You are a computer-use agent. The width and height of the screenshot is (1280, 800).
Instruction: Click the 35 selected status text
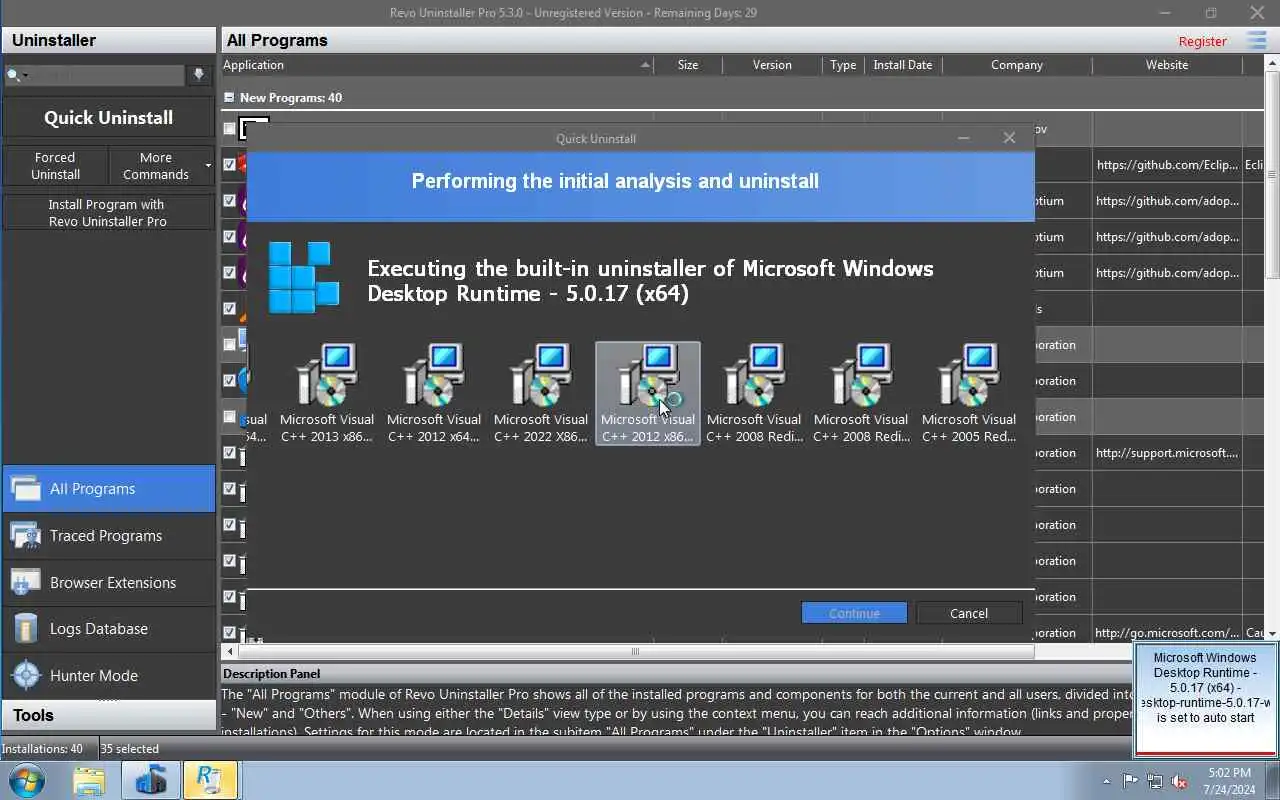[x=130, y=749]
